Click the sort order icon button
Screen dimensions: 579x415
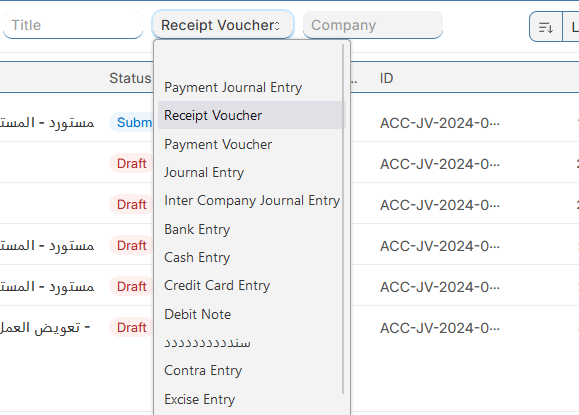coord(546,27)
